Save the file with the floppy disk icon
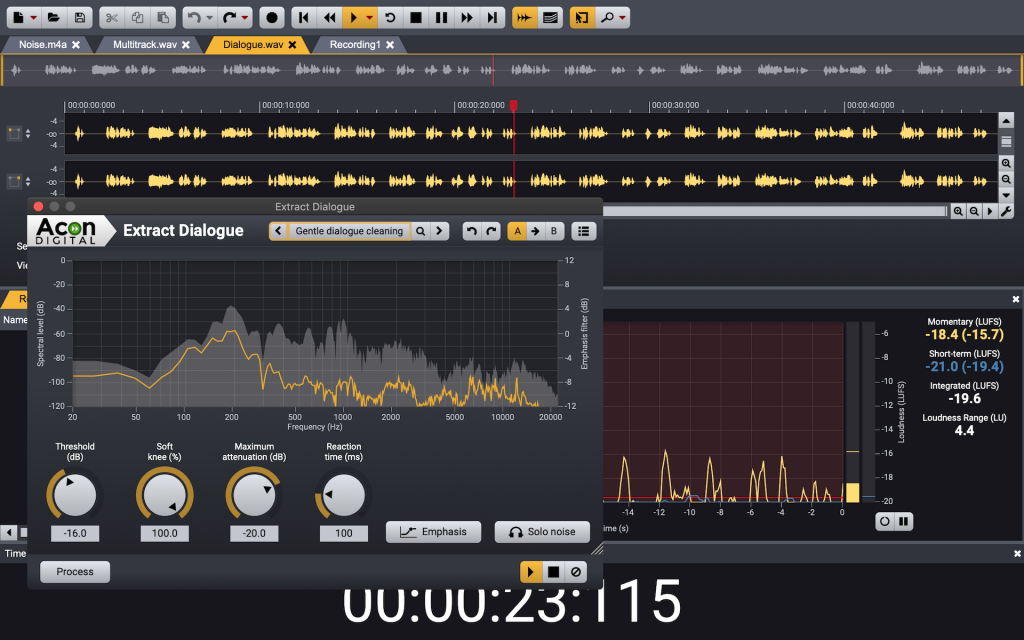The height and width of the screenshot is (640, 1024). pyautogui.click(x=80, y=17)
